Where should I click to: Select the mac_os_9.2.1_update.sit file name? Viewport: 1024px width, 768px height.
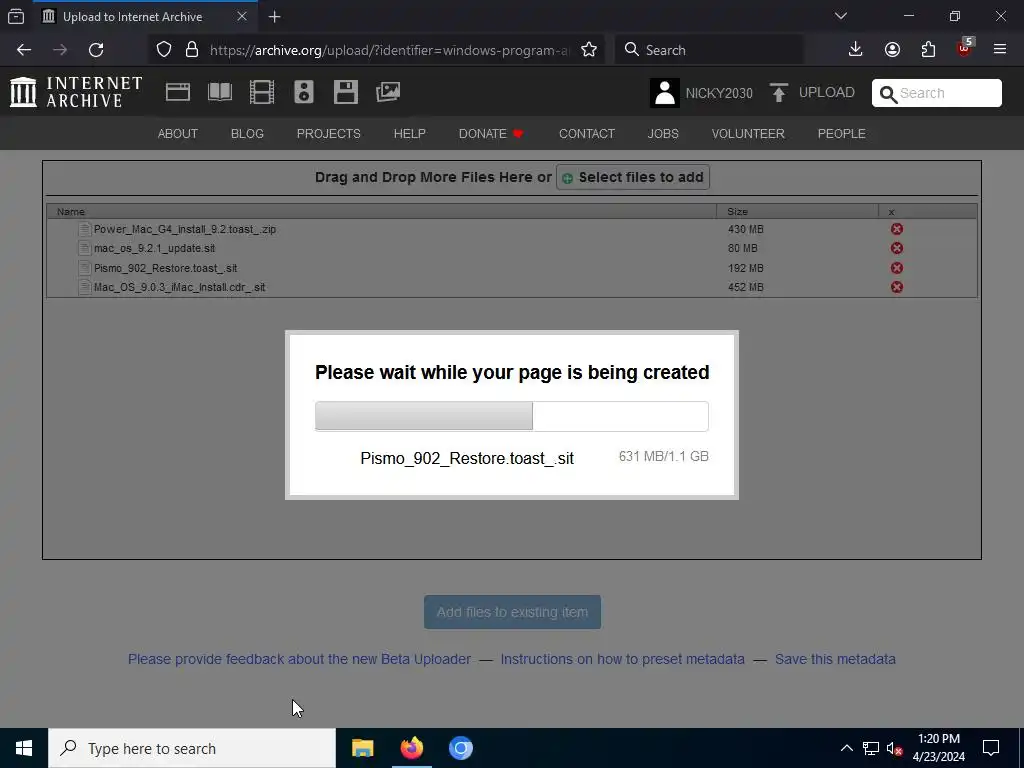click(x=154, y=248)
